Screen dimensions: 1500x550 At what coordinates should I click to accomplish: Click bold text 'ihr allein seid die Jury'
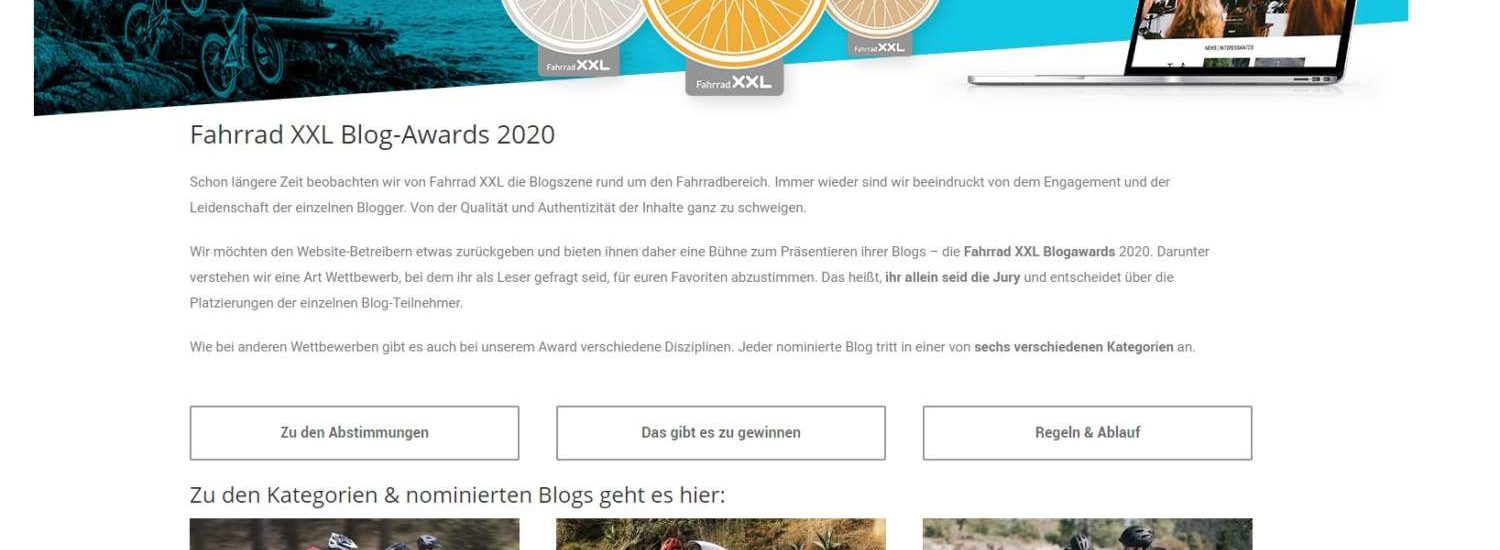952,277
